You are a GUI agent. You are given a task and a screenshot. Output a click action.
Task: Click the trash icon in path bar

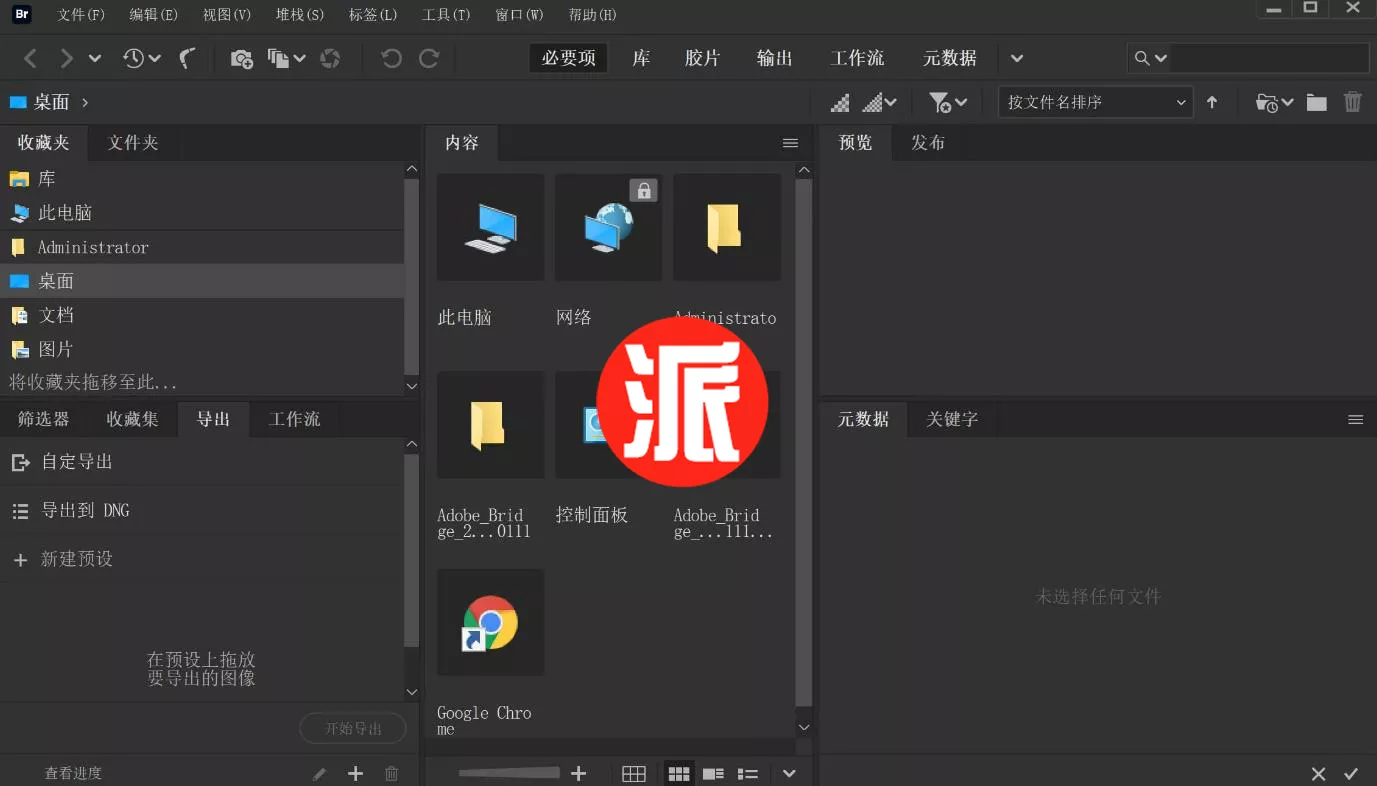[x=1353, y=102]
